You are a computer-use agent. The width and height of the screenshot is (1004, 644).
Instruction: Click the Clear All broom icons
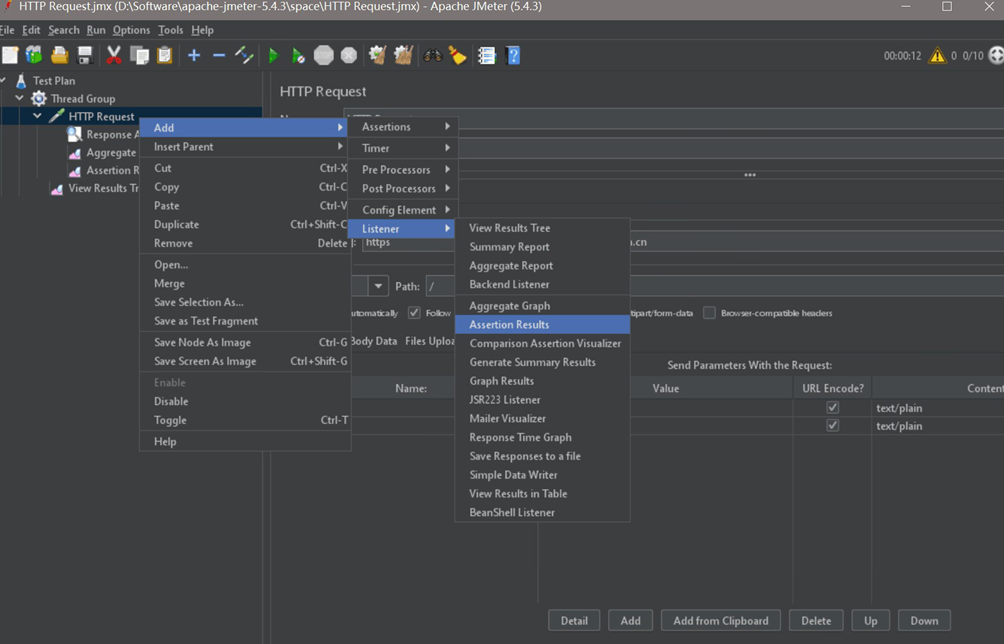[403, 56]
